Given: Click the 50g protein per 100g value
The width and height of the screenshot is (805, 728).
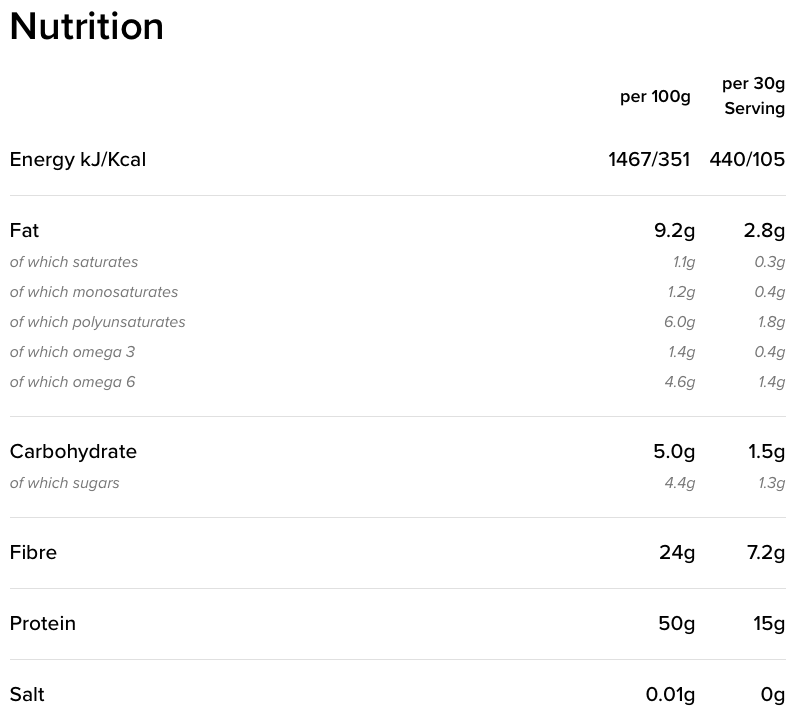Looking at the screenshot, I should pos(677,624).
